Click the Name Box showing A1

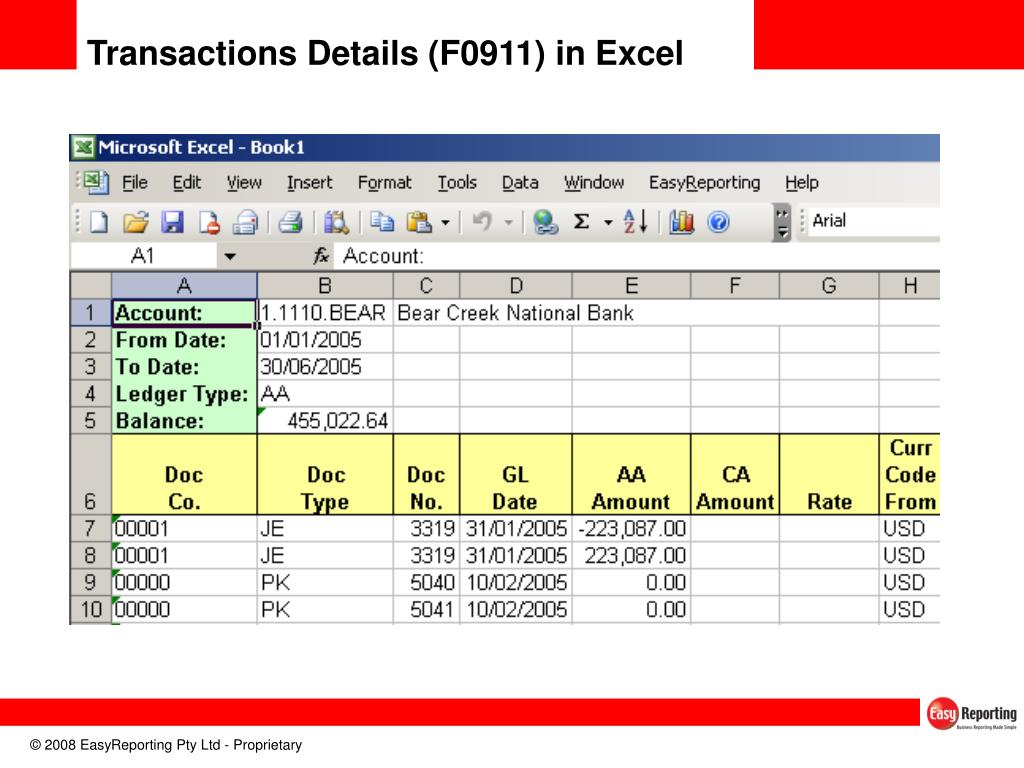[144, 256]
